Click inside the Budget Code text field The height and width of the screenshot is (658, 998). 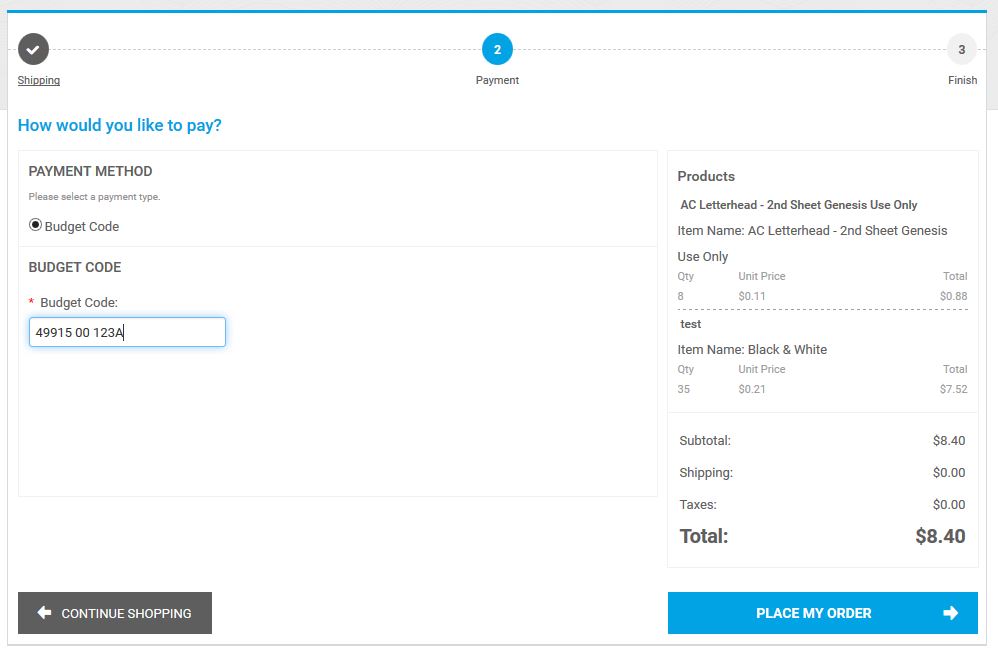click(x=127, y=331)
